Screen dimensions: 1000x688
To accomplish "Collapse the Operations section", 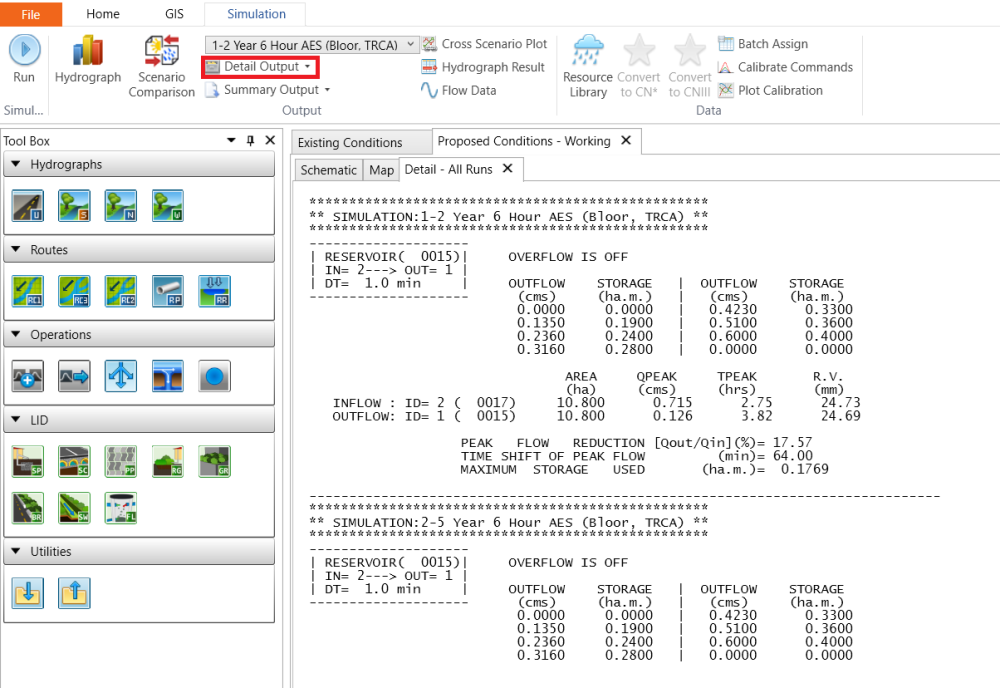I will tap(16, 334).
